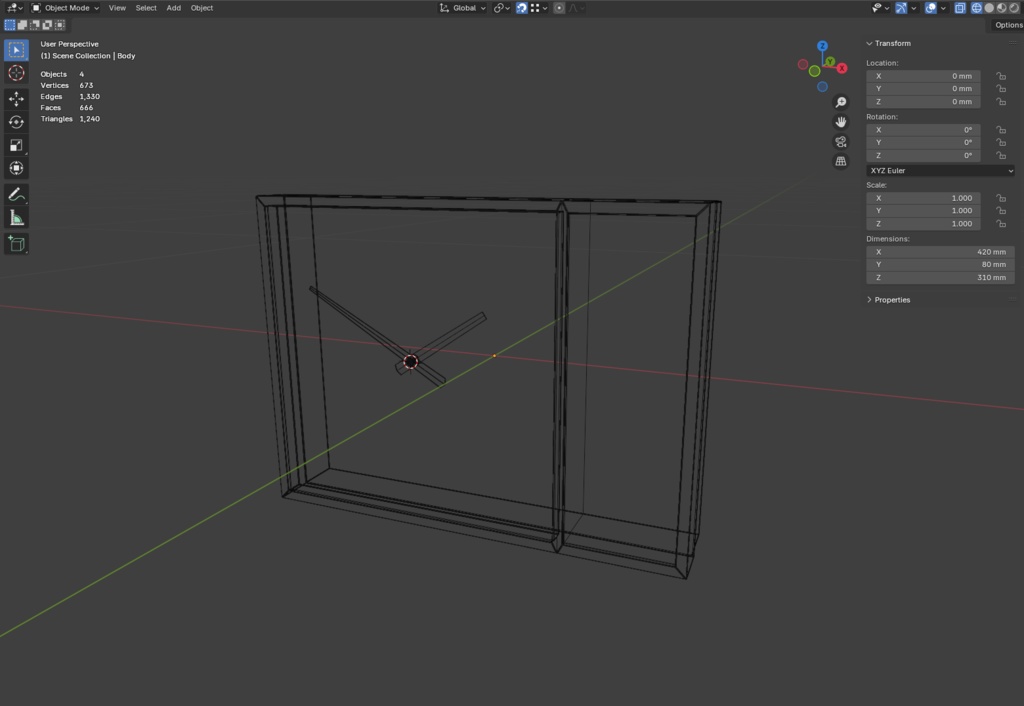The height and width of the screenshot is (706, 1024).
Task: Set selection mode to extend
Action: click(22, 25)
